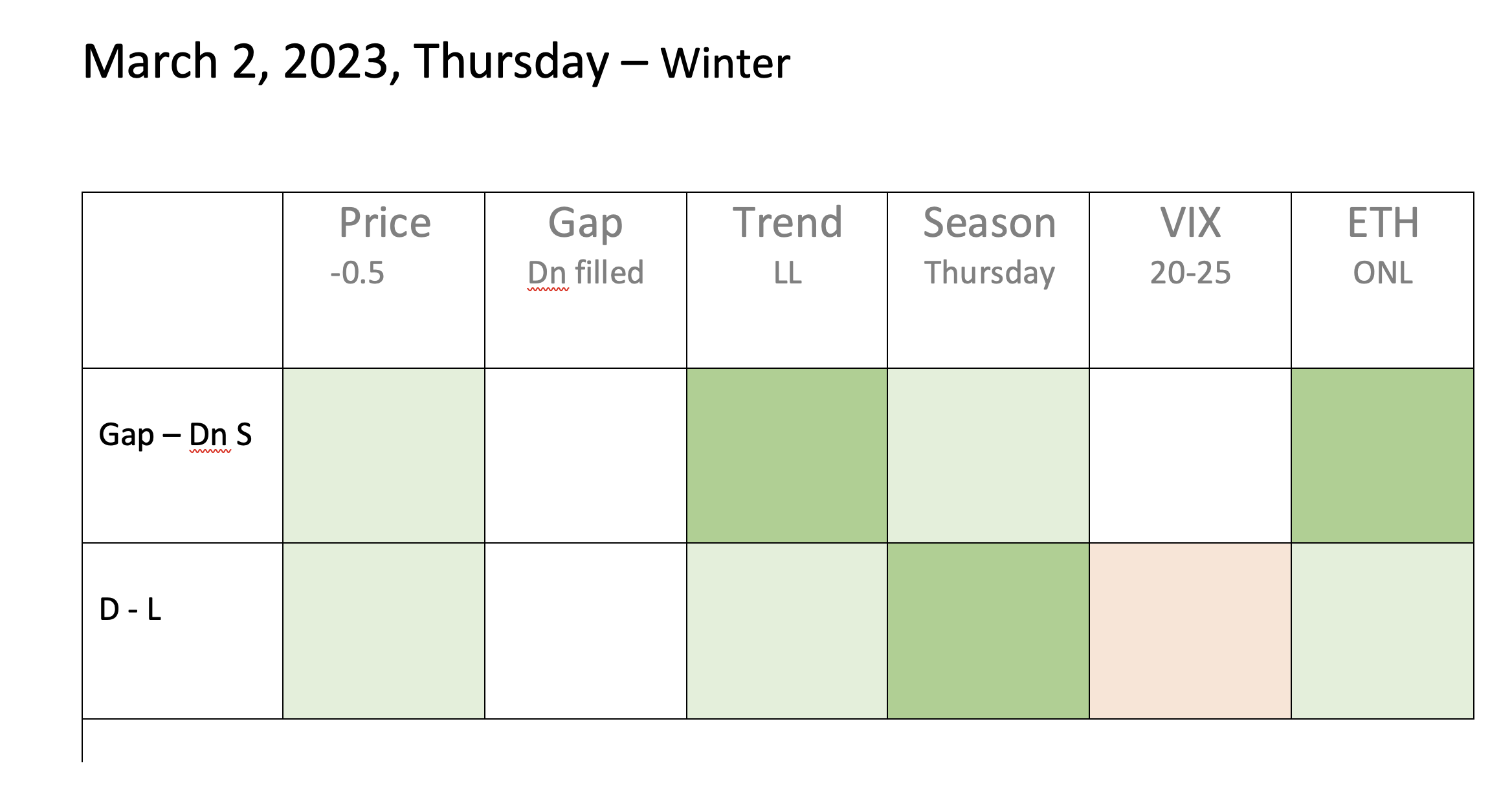
Task: Select light green Season cell in Gap row
Action: pyautogui.click(x=988, y=456)
